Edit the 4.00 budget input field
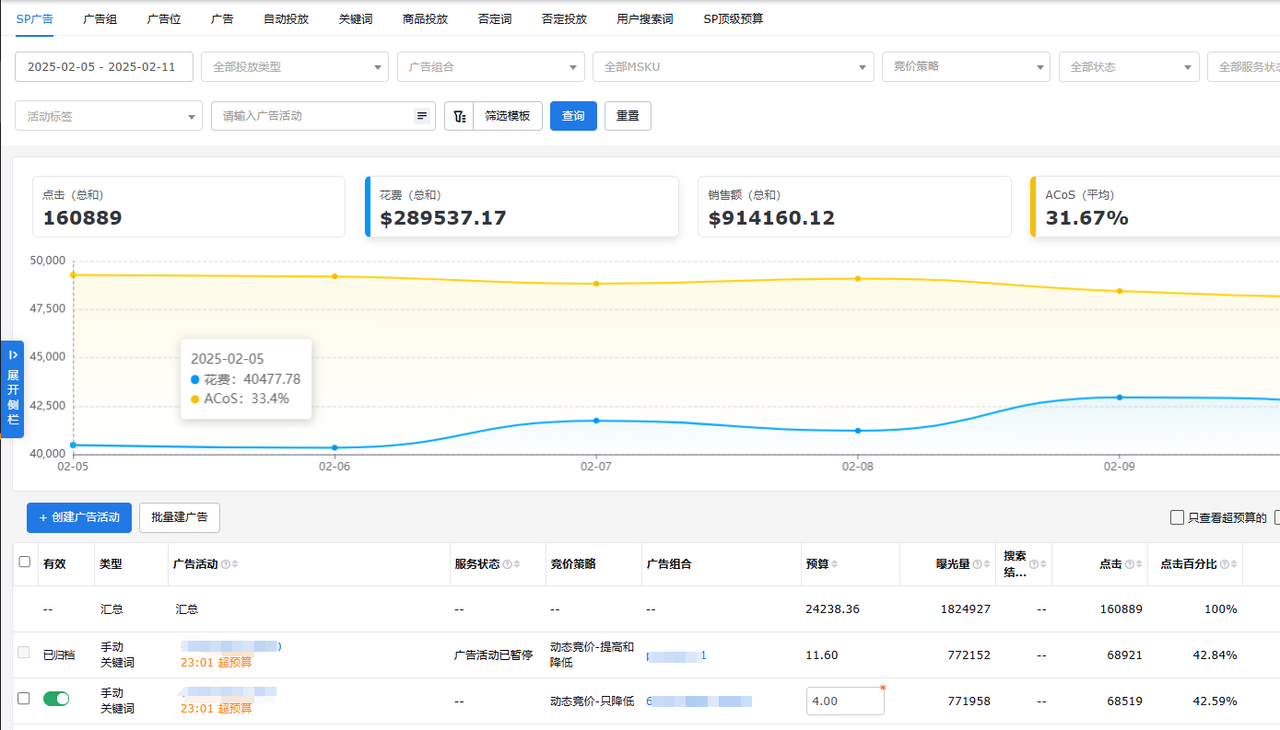The image size is (1280, 730). 845,701
